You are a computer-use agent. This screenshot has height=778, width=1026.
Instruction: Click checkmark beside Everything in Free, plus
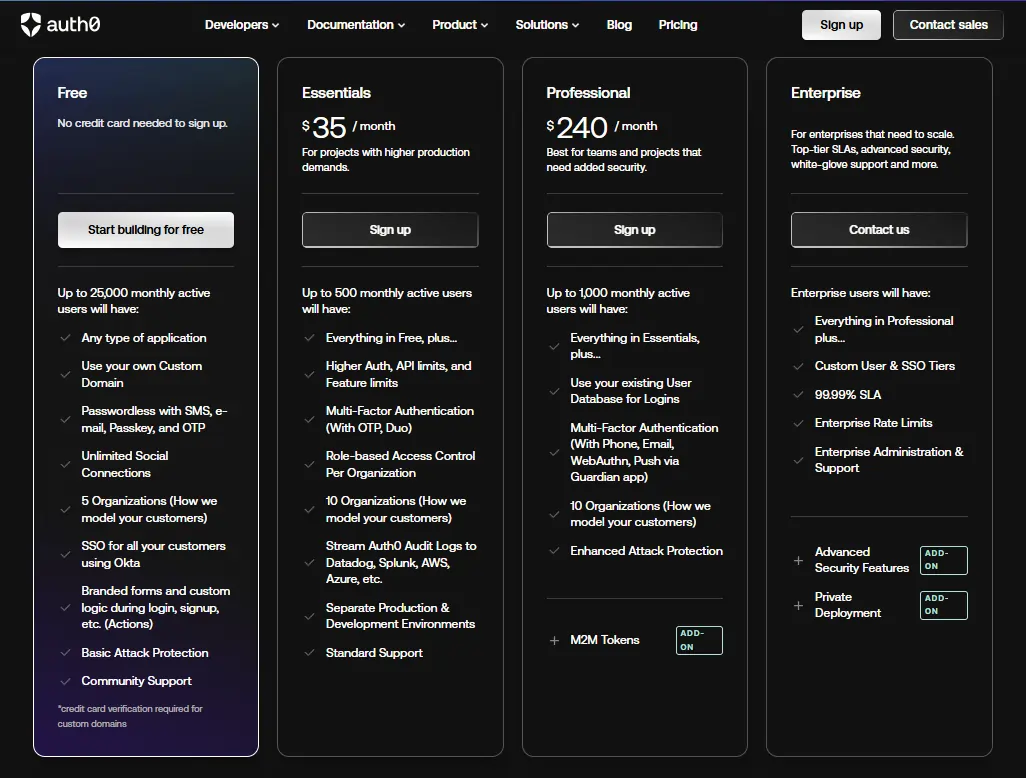(x=310, y=338)
